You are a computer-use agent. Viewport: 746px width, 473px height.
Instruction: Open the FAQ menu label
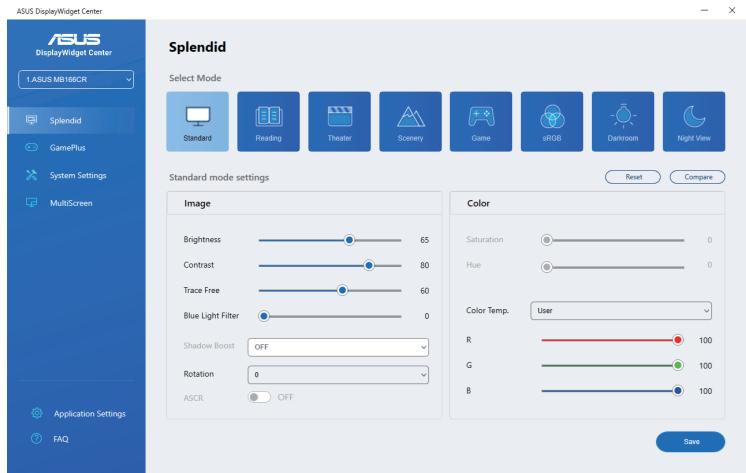(x=61, y=439)
